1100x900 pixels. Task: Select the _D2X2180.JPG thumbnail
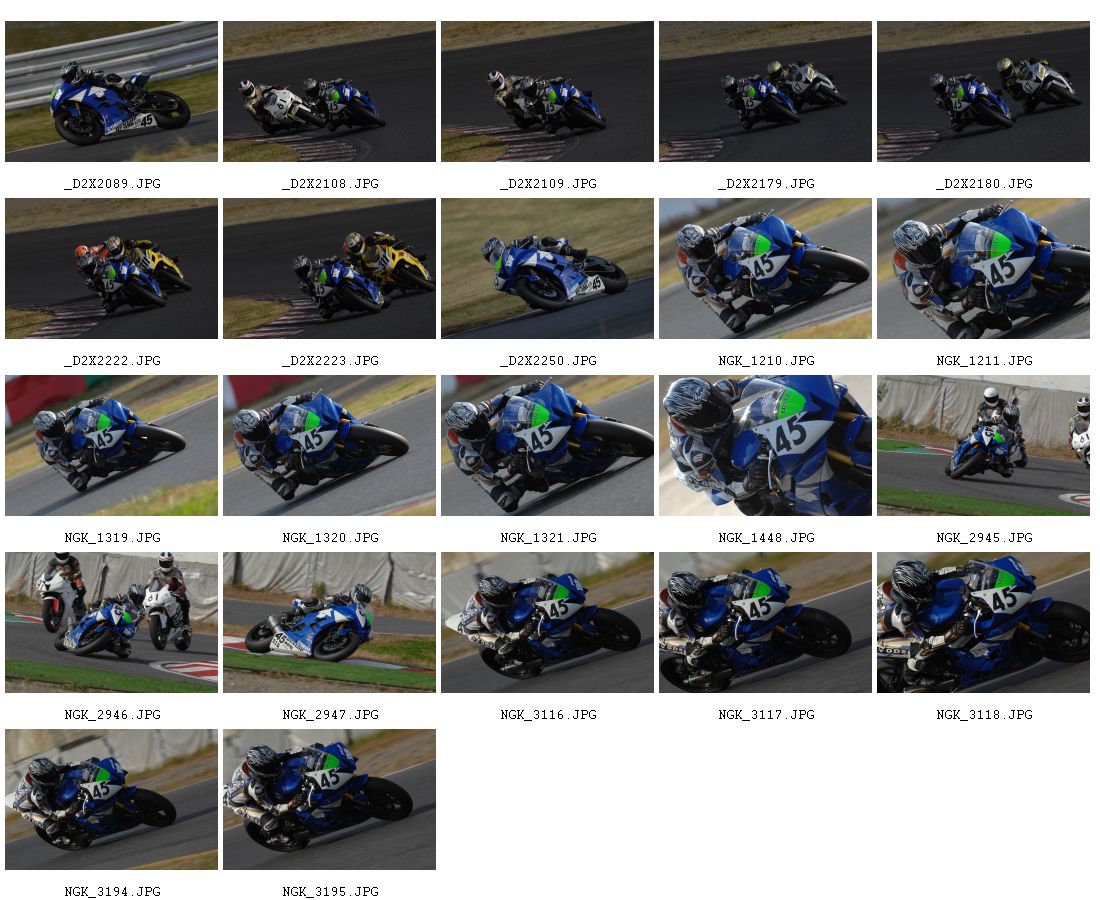[984, 91]
